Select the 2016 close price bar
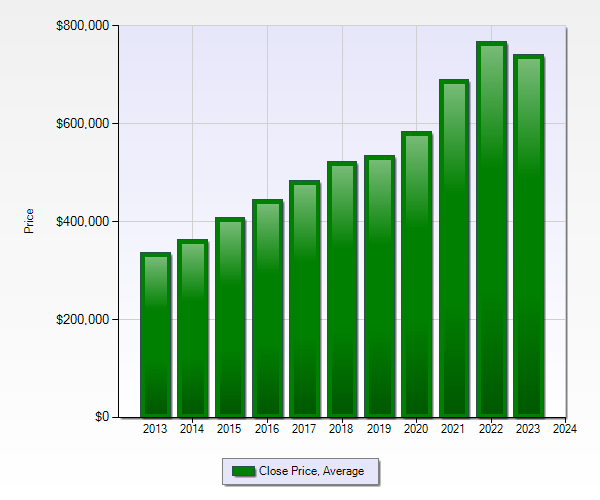This screenshot has height=500, width=600. pyautogui.click(x=267, y=308)
